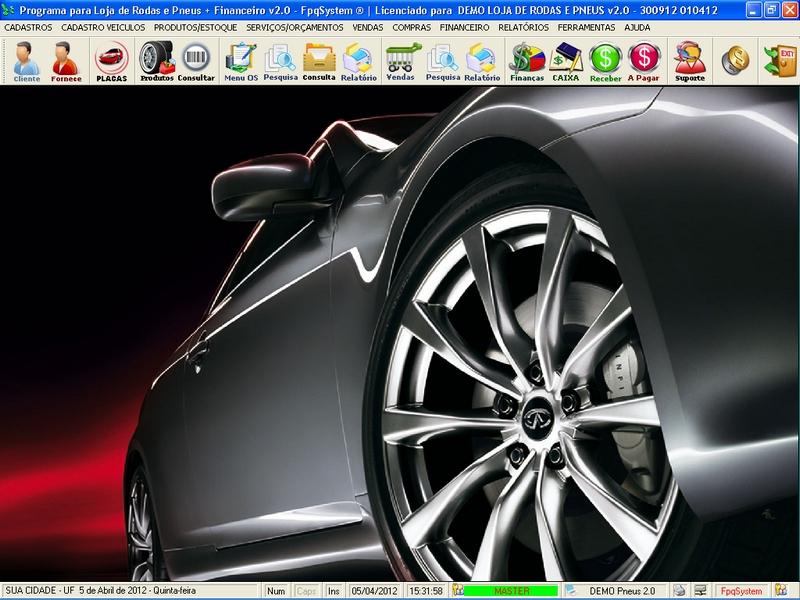The height and width of the screenshot is (600, 800).
Task: Click the Vendas shopping cart icon
Action: tap(400, 61)
